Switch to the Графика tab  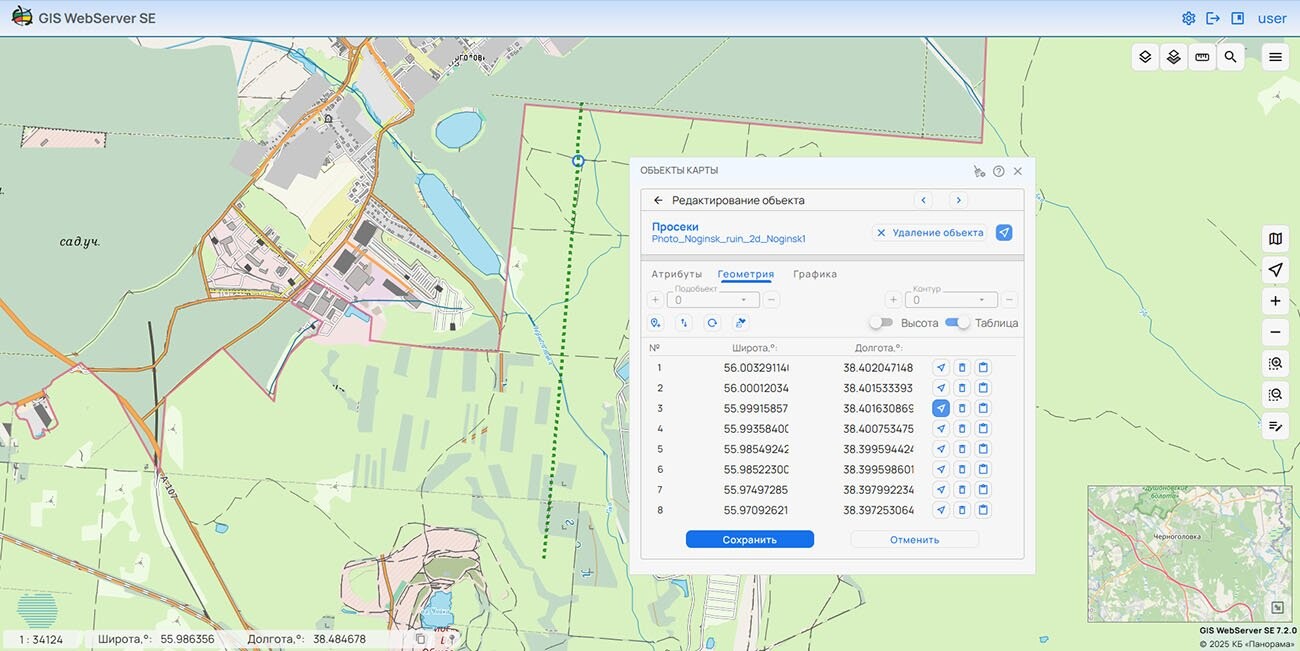click(815, 274)
